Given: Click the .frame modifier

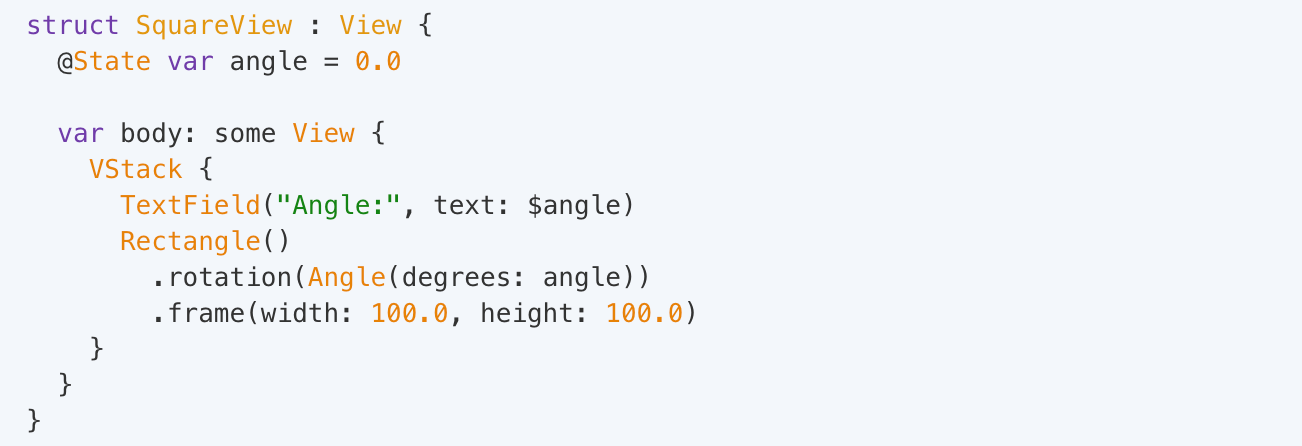Looking at the screenshot, I should tap(198, 314).
